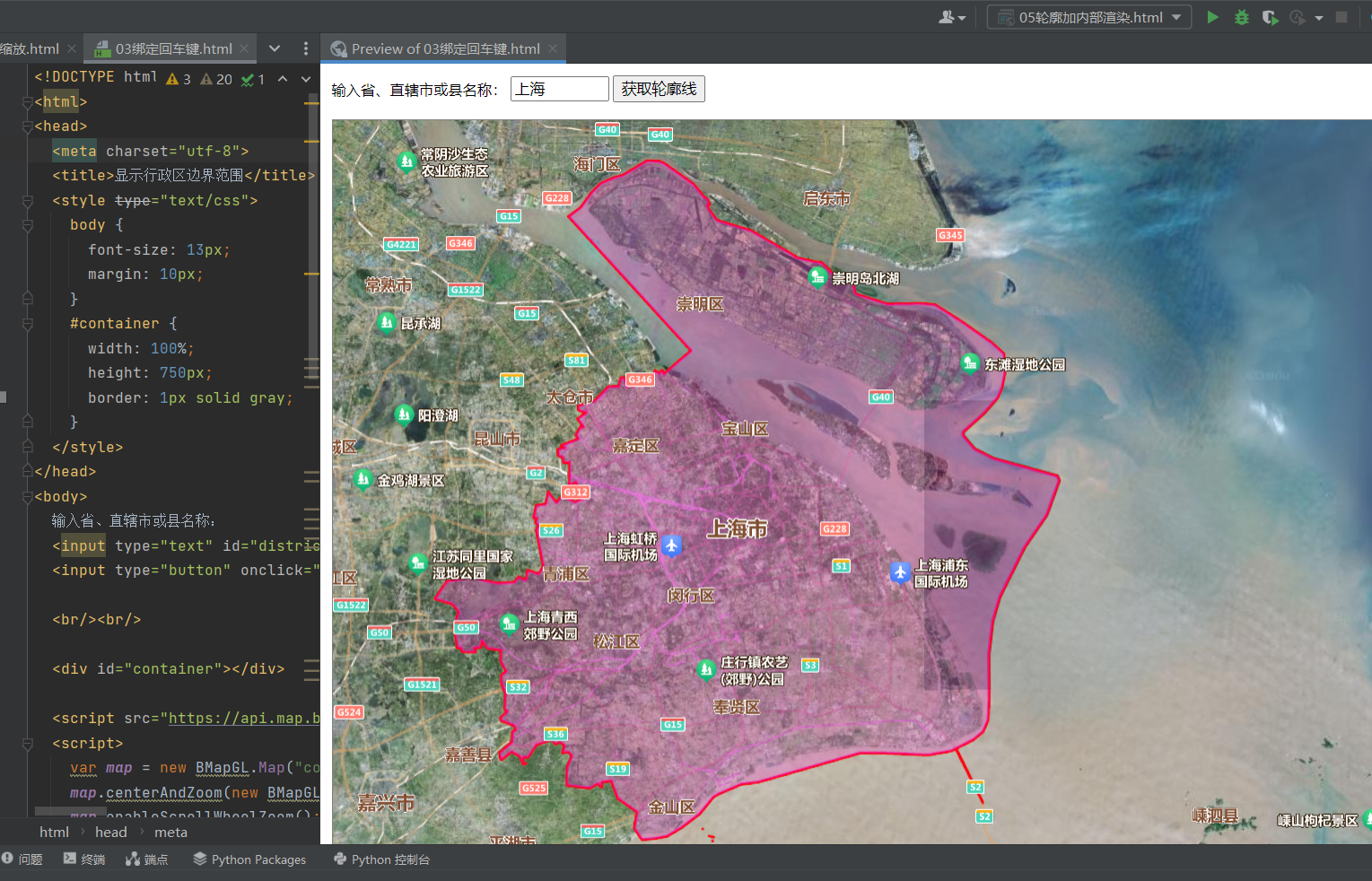Click the 奉贤区 district label on map
1372x881 pixels.
pos(736,707)
